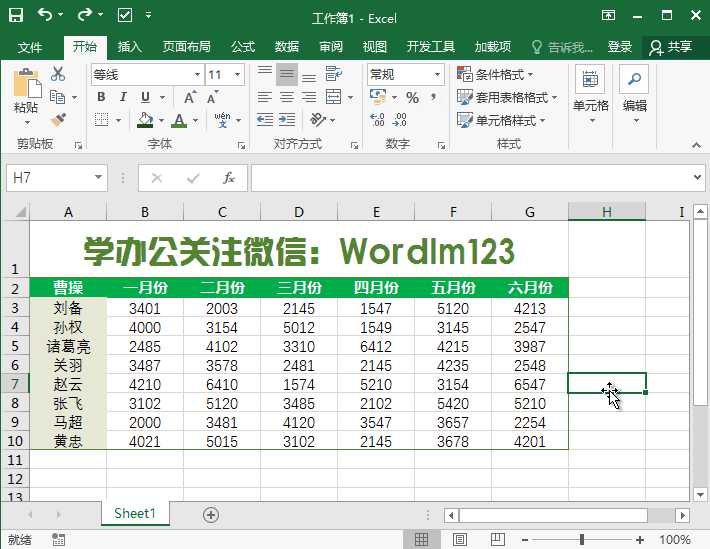The height and width of the screenshot is (549, 710).
Task: Toggle Italic formatting
Action: (123, 97)
